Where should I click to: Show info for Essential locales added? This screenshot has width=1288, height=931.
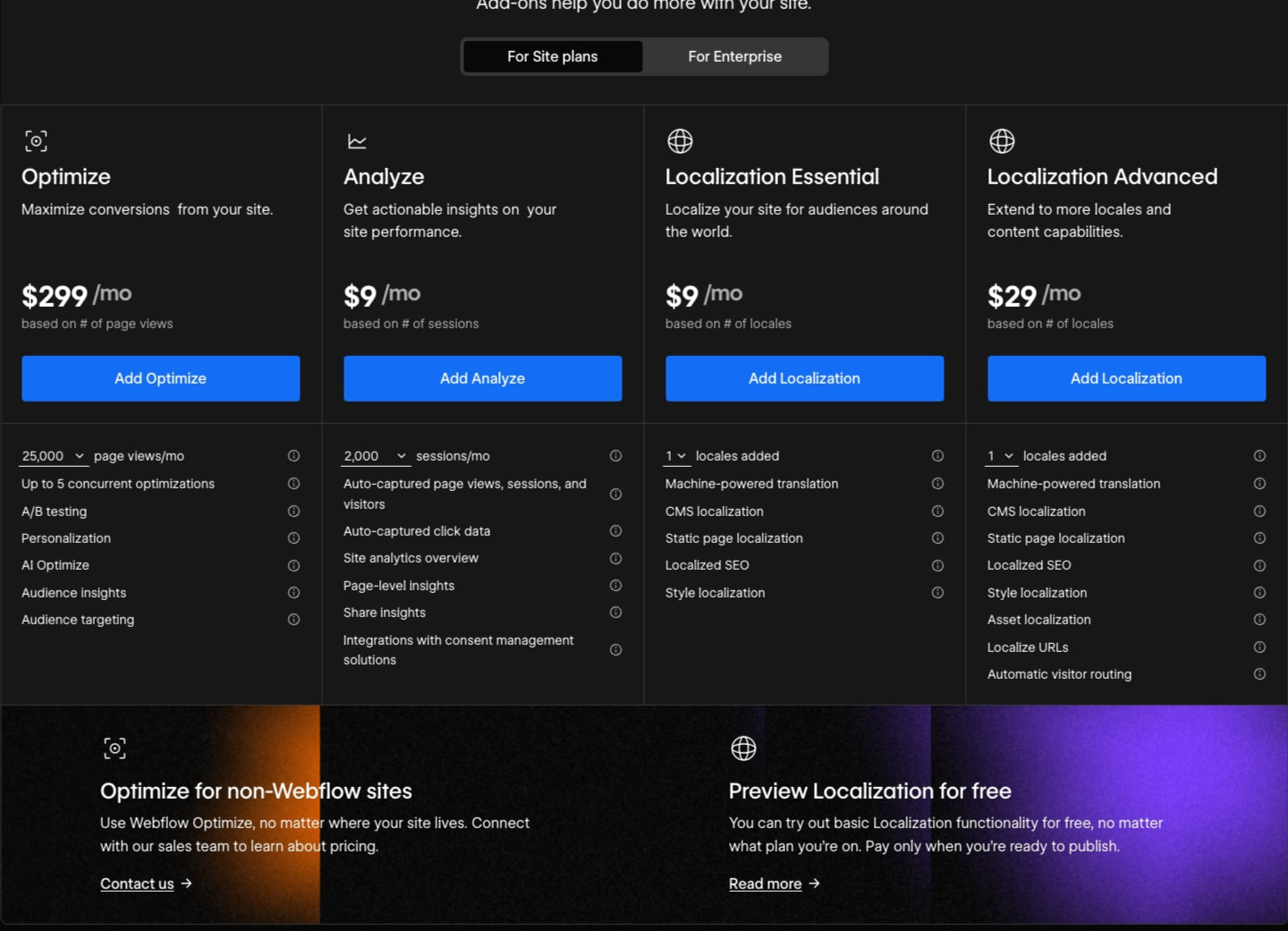pyautogui.click(x=937, y=456)
